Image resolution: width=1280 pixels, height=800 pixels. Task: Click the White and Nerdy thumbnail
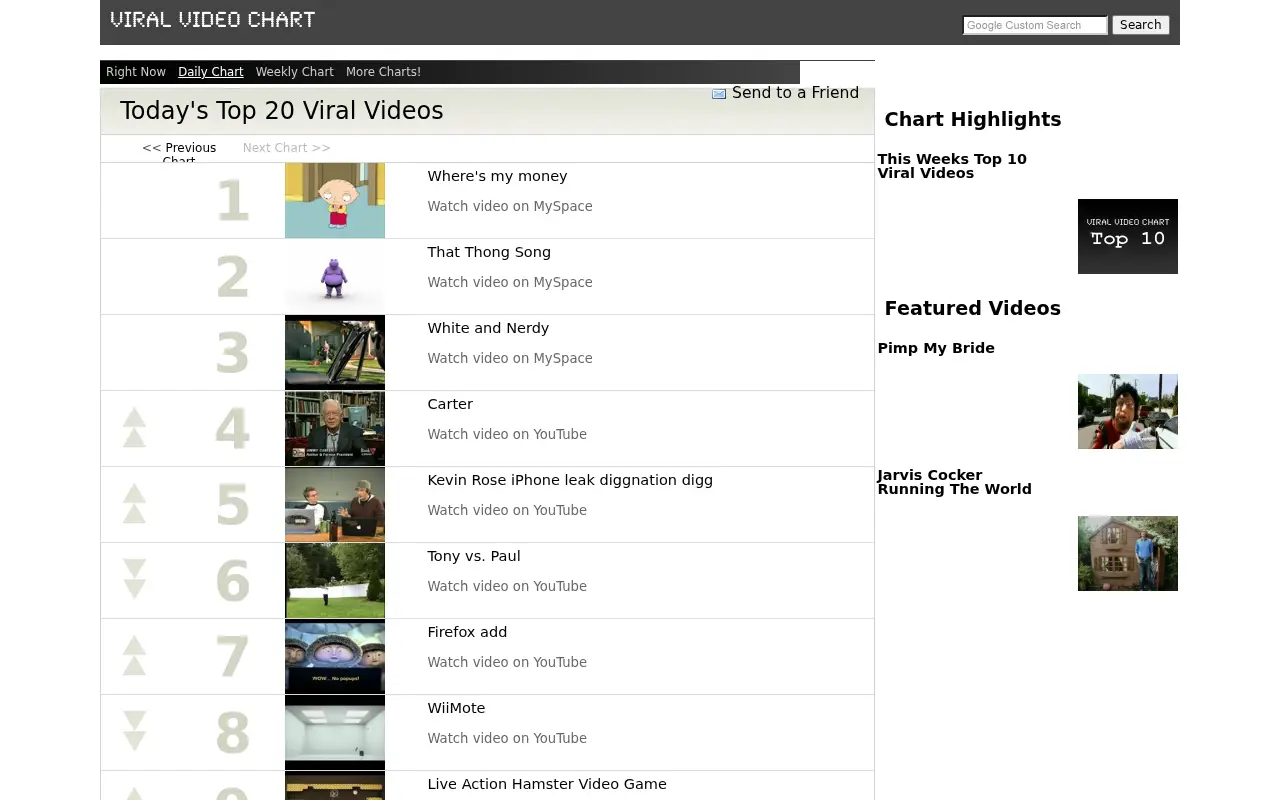tap(335, 352)
